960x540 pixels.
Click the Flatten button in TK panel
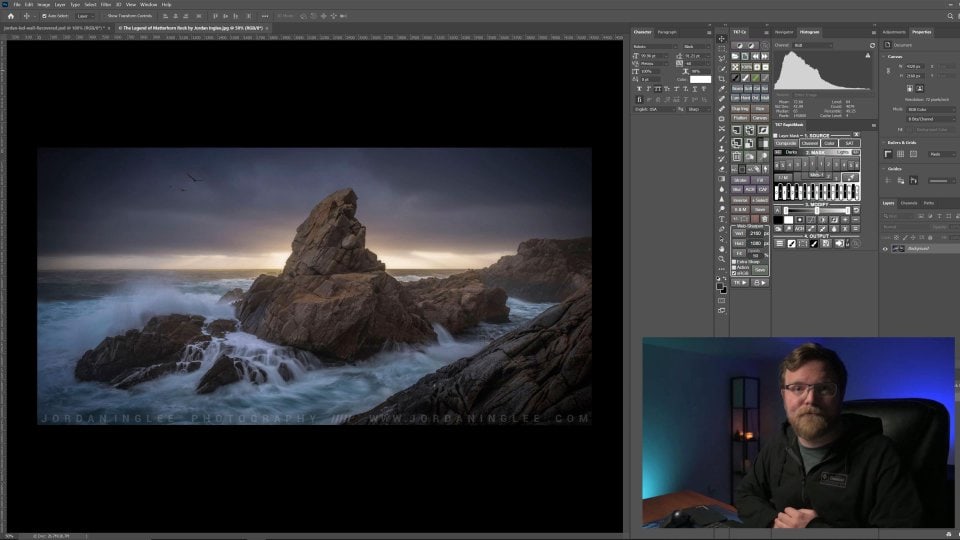coord(740,118)
